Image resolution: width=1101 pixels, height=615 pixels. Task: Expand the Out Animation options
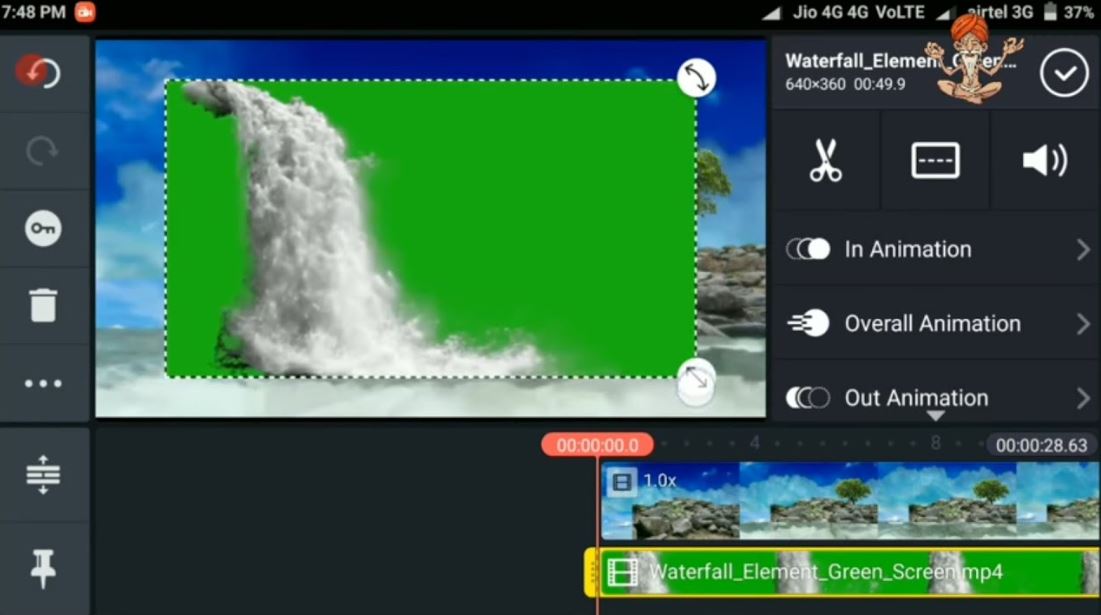click(x=935, y=397)
